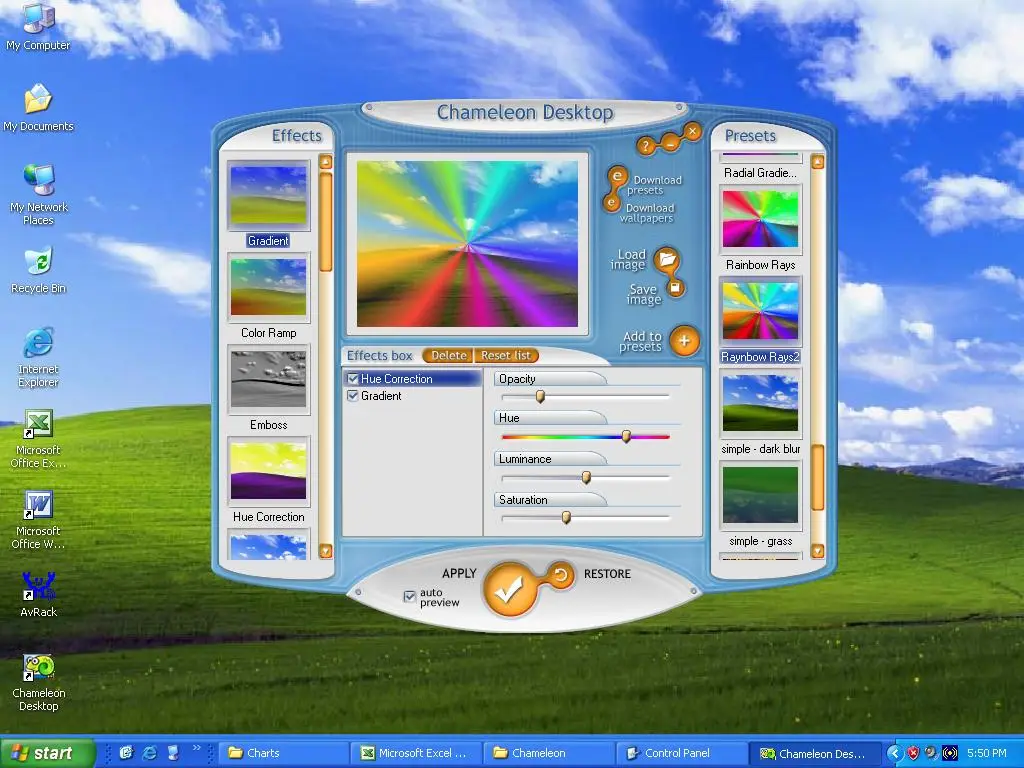Click the Download presets icon

616,178
